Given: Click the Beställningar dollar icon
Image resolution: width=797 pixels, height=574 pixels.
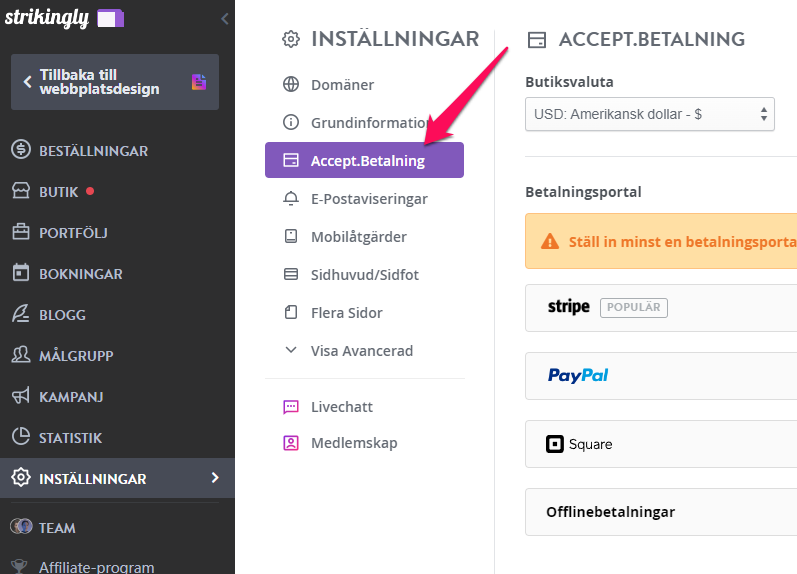Looking at the screenshot, I should (x=21, y=149).
